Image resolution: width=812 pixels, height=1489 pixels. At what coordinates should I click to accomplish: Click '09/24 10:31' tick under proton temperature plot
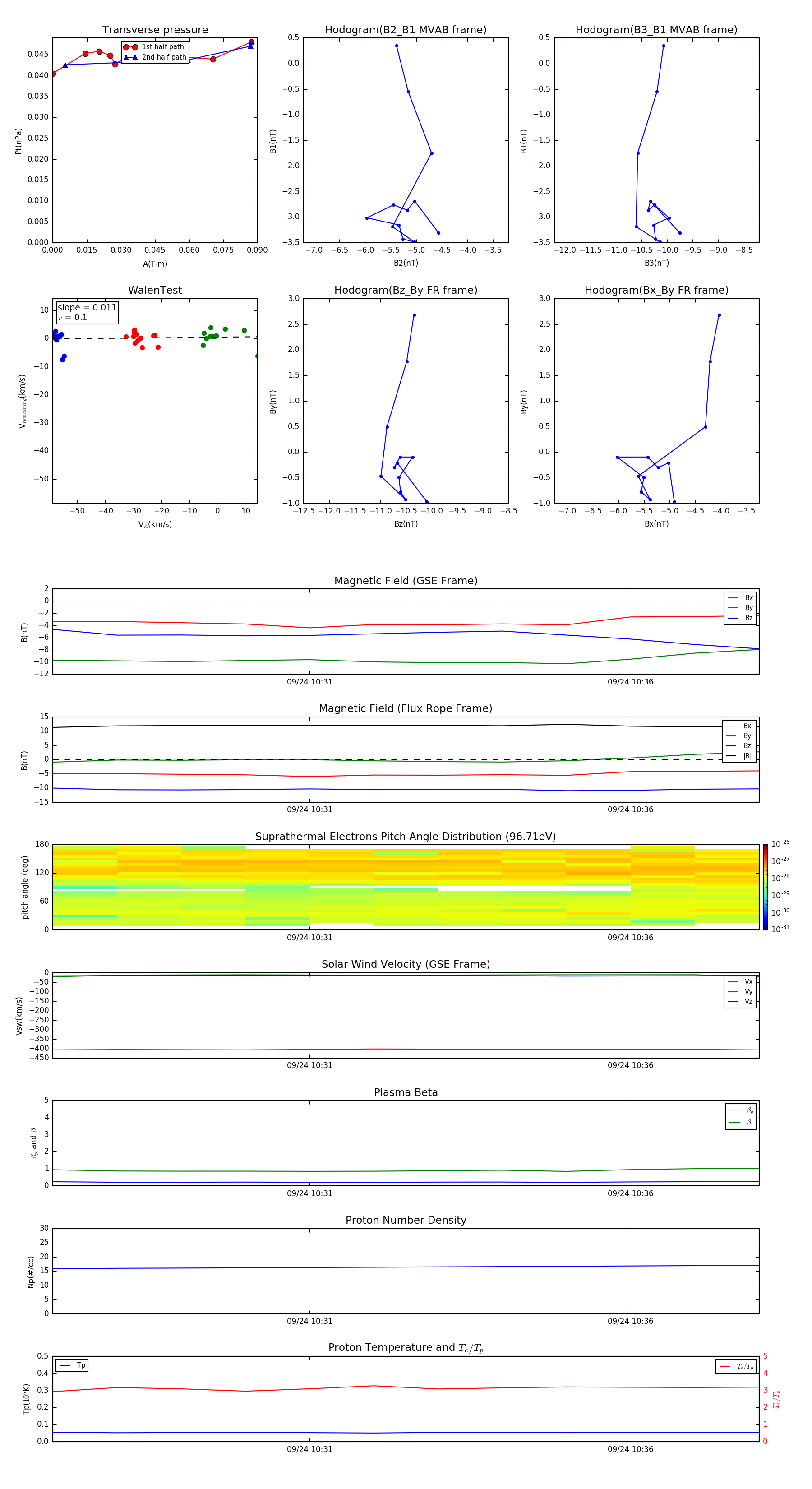pyautogui.click(x=310, y=1449)
